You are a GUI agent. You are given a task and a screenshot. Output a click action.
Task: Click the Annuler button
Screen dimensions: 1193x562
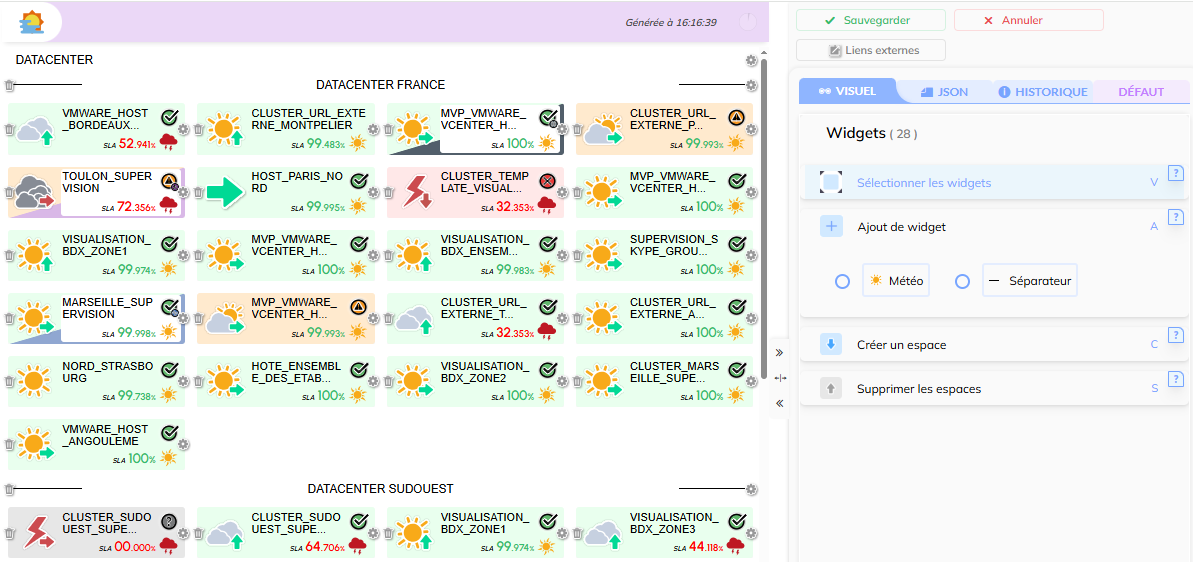1028,20
